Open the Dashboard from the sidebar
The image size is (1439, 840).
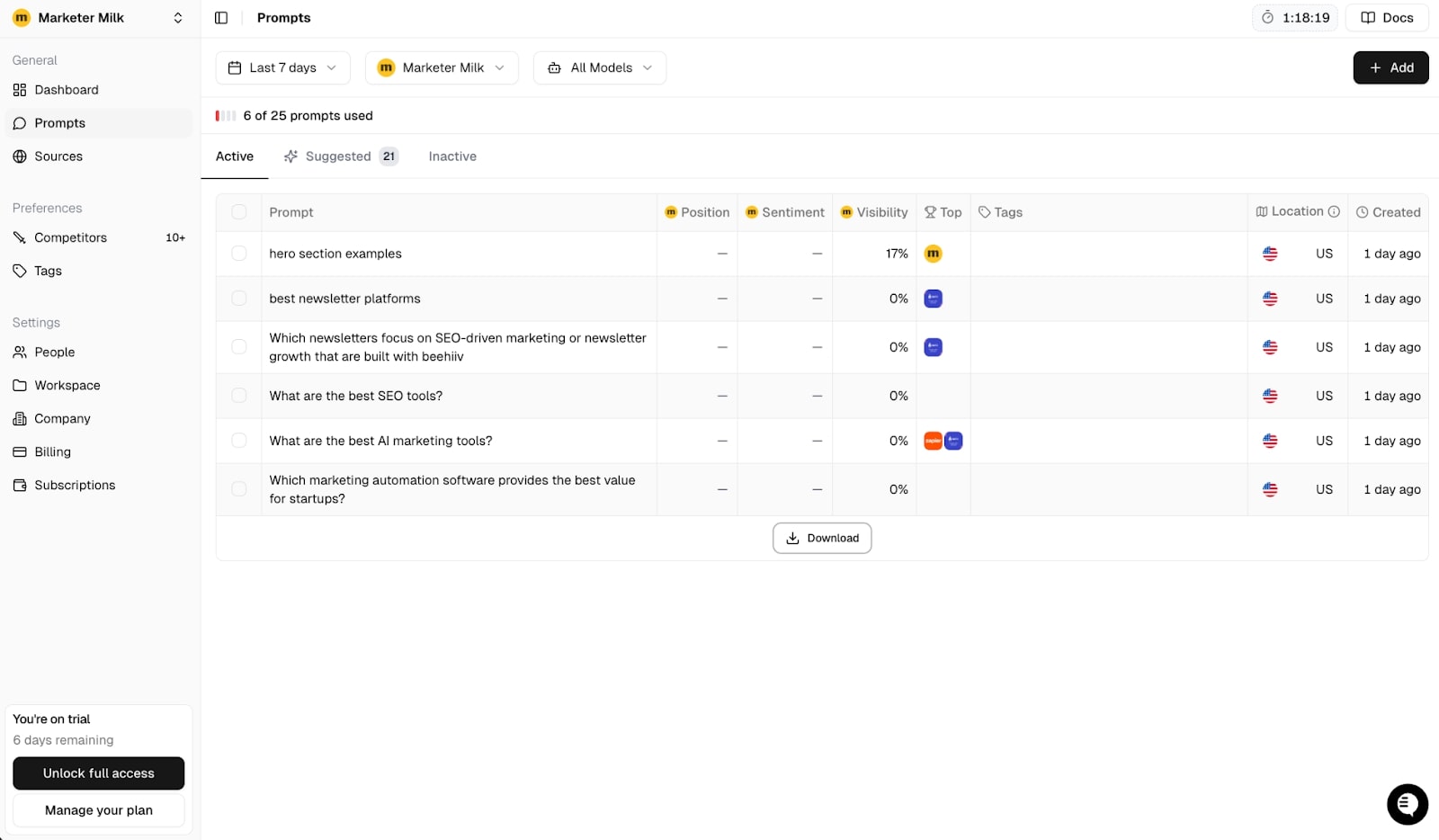(x=67, y=90)
